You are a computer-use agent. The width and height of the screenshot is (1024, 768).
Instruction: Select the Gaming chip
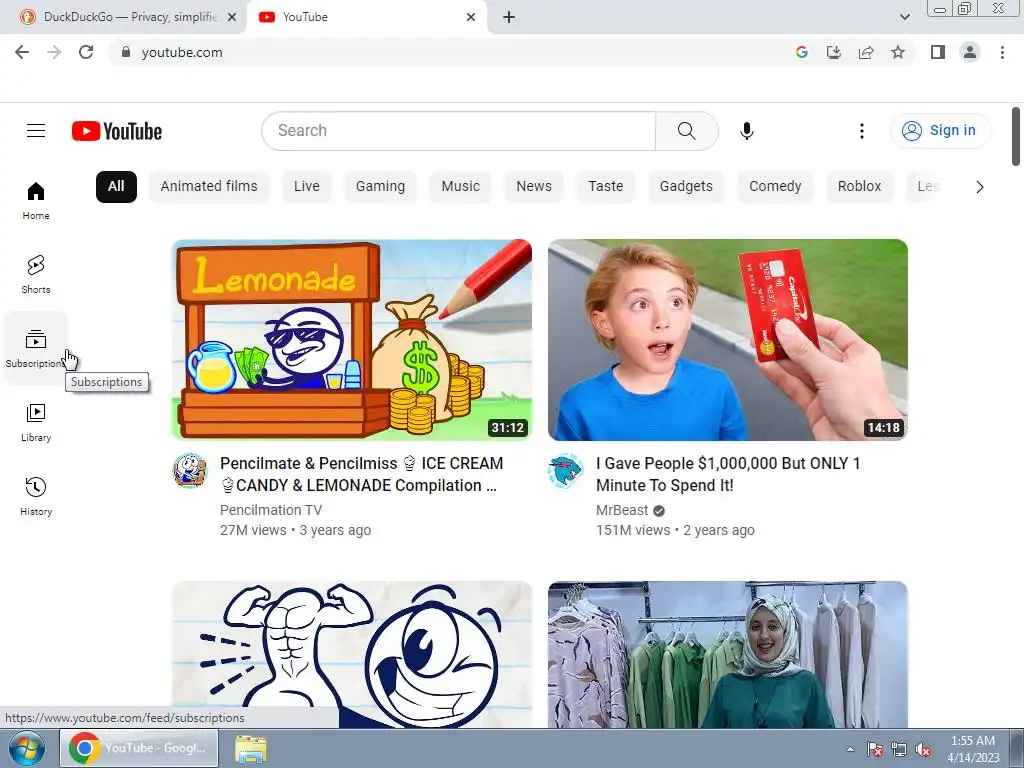click(380, 186)
